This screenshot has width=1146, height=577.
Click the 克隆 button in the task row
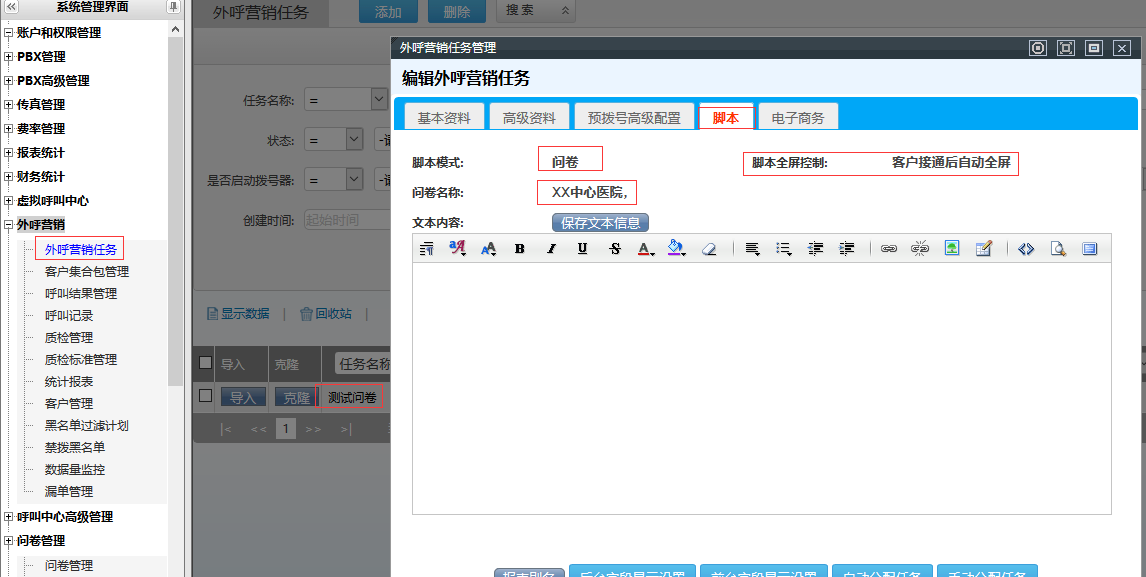coord(296,397)
